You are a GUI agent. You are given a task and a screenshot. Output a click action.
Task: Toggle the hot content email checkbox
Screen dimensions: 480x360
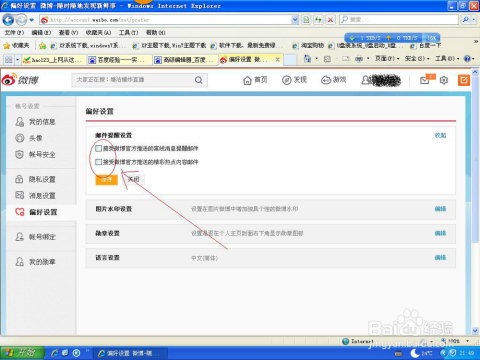pos(98,162)
